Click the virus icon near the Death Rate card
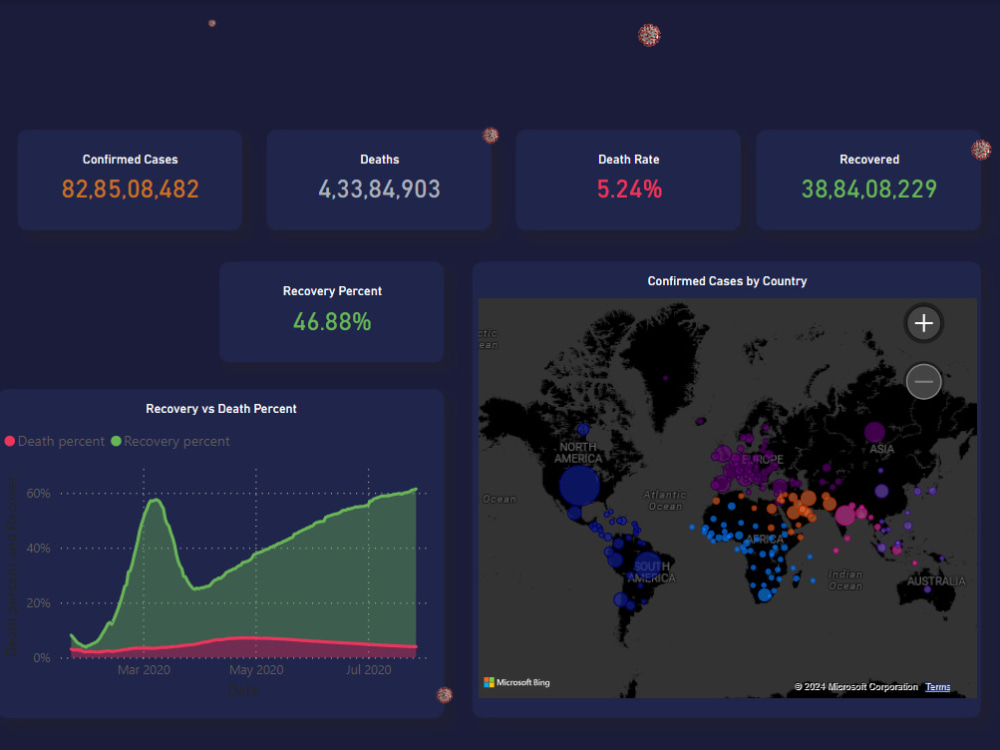 (491, 134)
